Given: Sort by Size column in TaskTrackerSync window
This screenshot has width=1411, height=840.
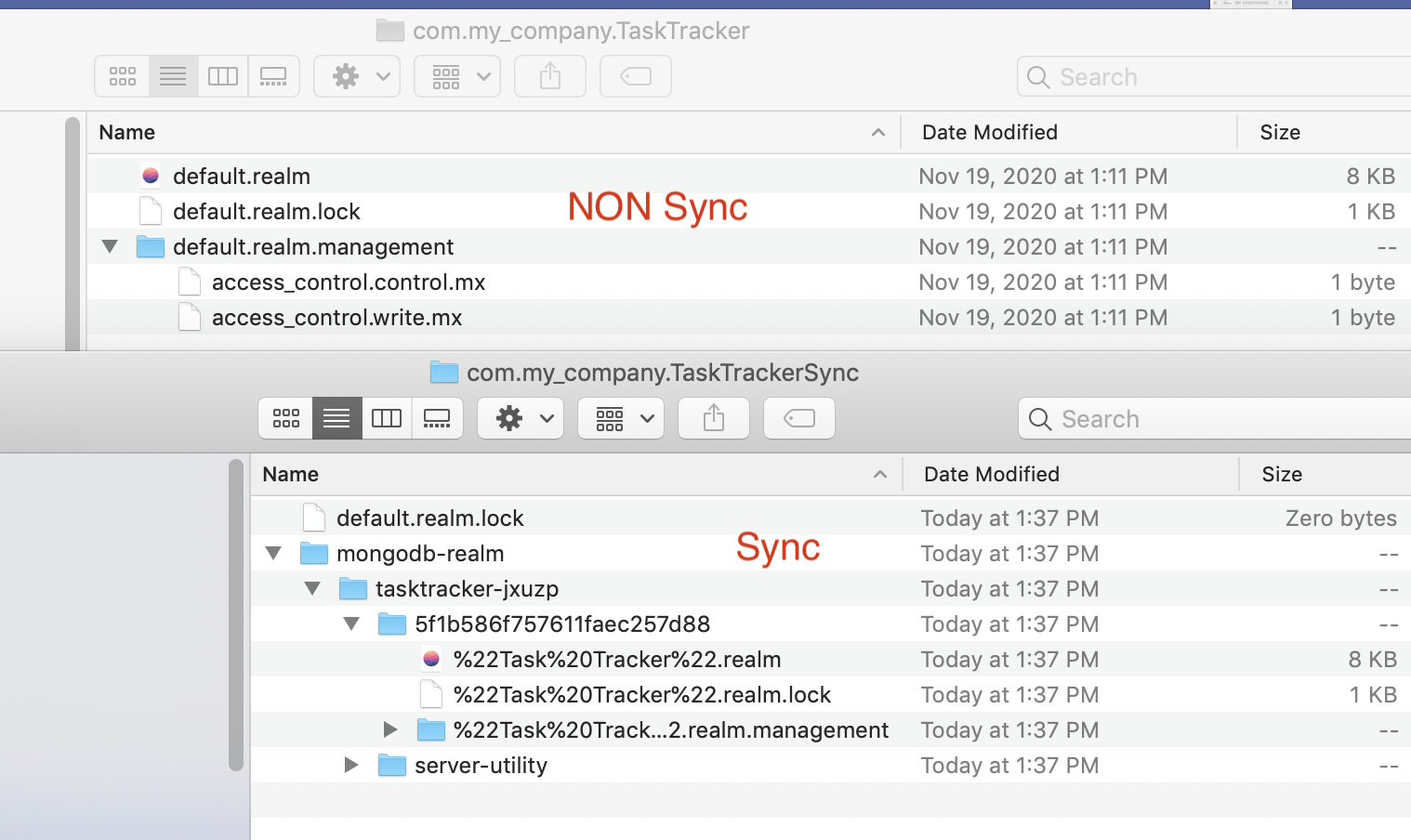Looking at the screenshot, I should (x=1281, y=475).
